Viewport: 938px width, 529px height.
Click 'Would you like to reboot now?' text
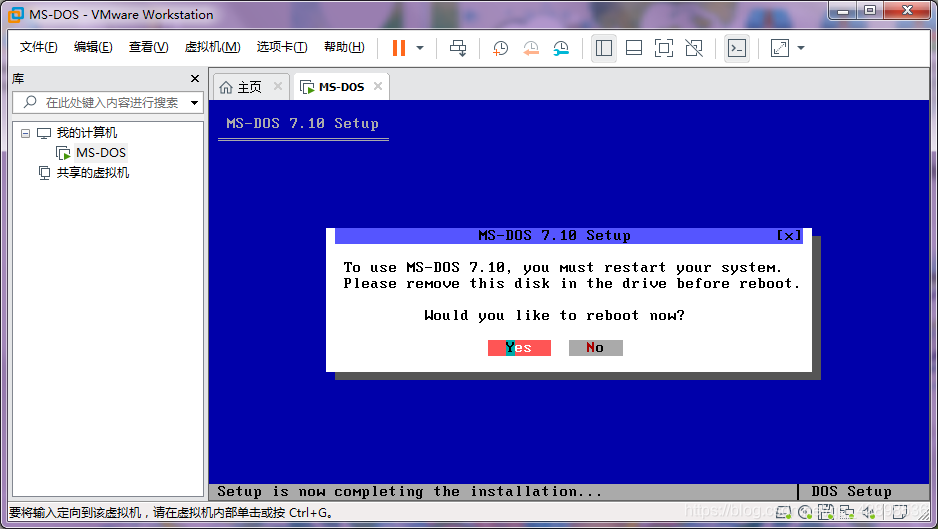pyautogui.click(x=555, y=315)
